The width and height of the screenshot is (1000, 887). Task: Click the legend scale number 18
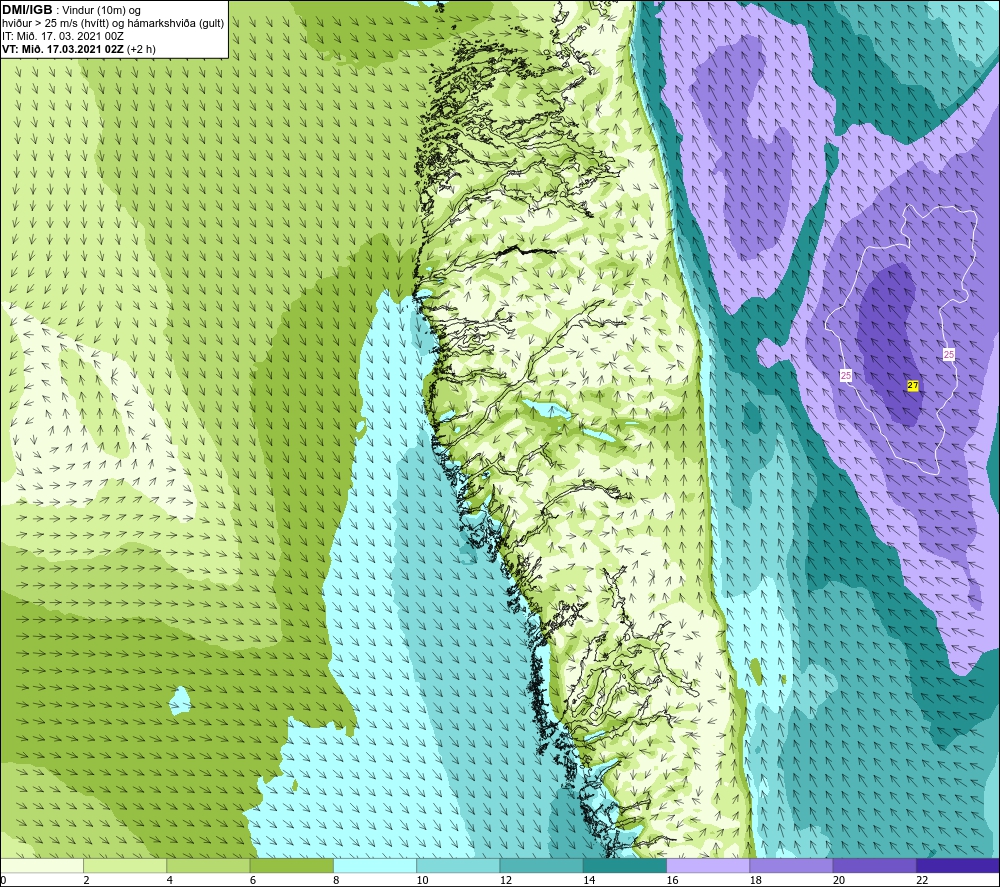click(756, 881)
